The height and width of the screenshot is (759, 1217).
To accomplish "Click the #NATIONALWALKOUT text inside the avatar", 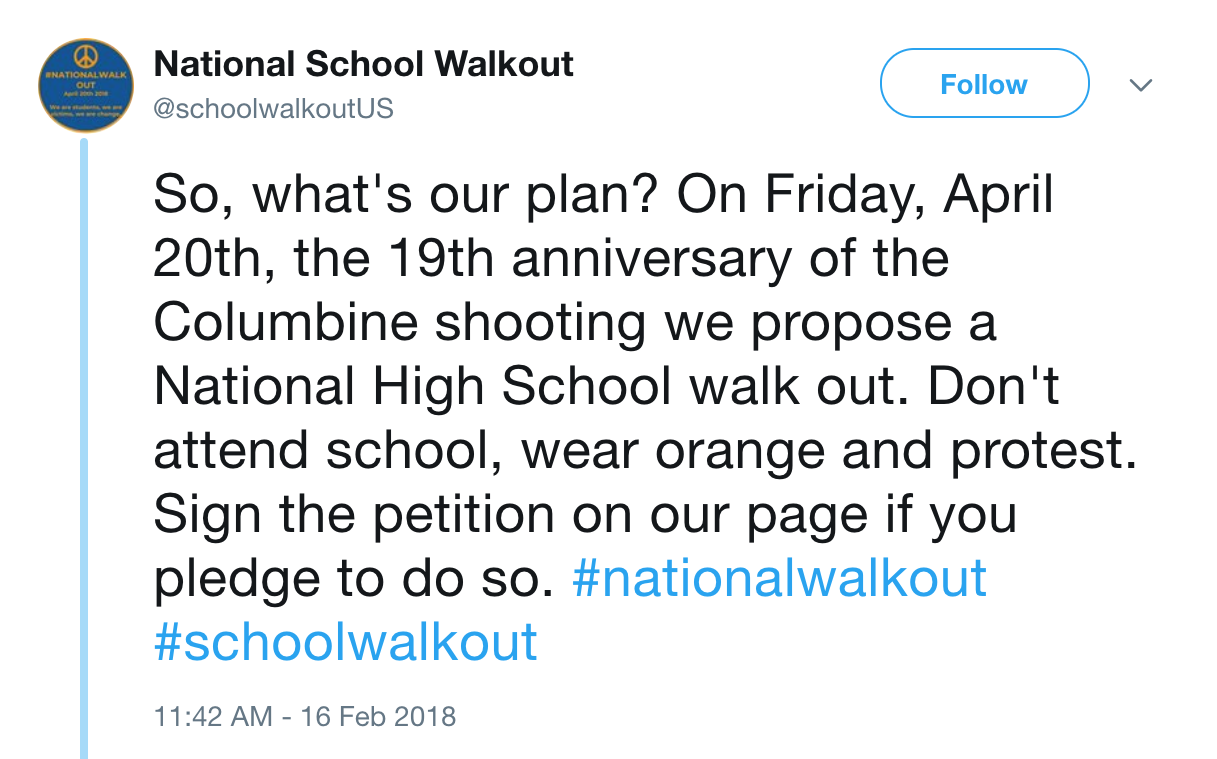I will [x=84, y=82].
